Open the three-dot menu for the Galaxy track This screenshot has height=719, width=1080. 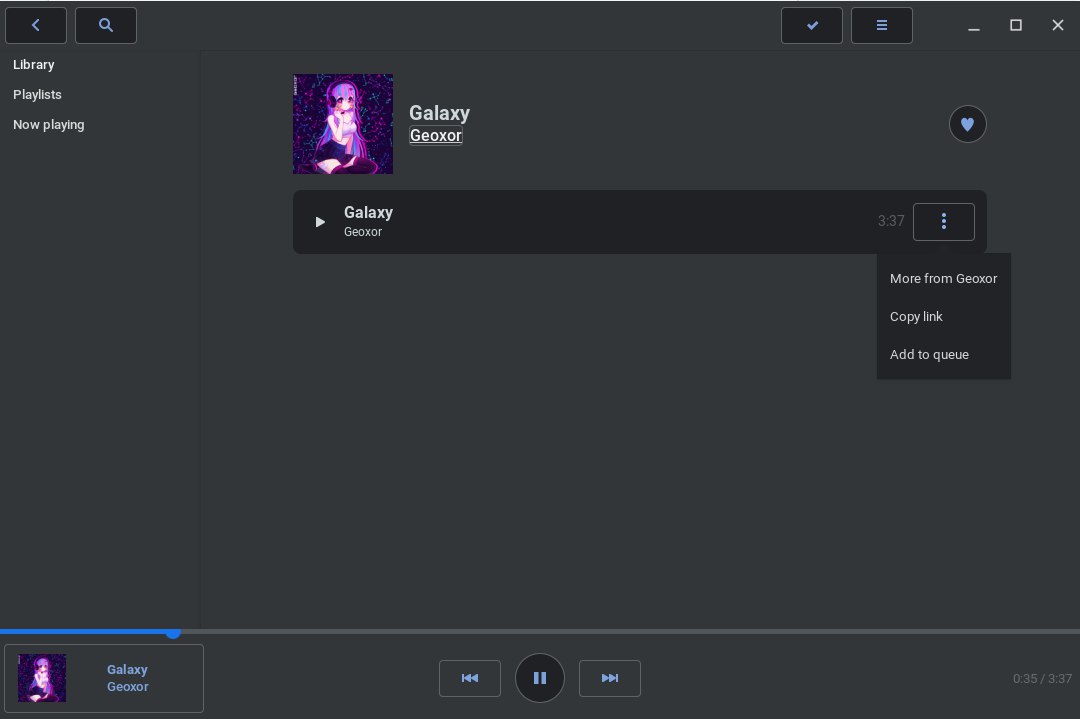click(944, 222)
